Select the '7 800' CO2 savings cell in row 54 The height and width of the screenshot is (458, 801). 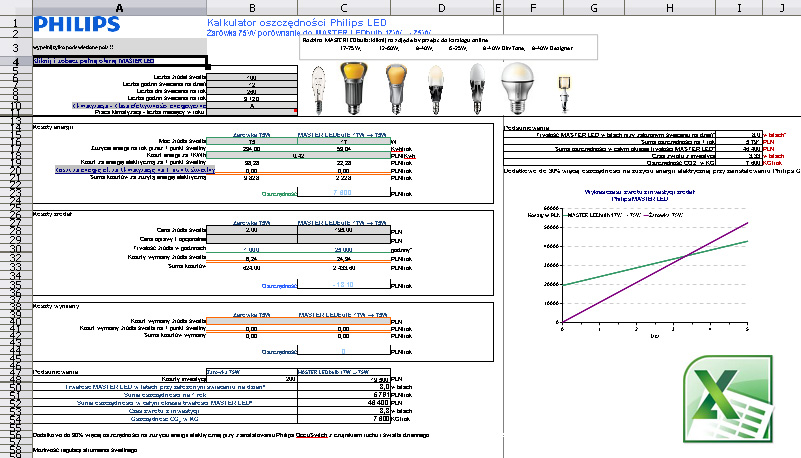(x=344, y=419)
